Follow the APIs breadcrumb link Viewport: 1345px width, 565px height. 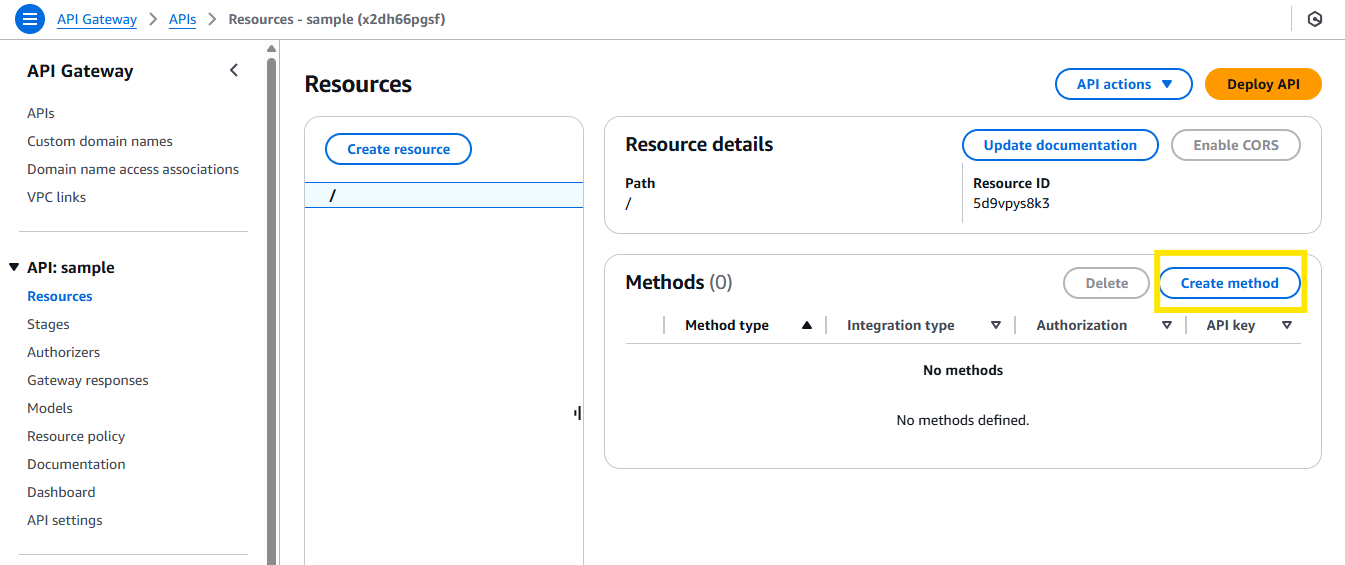[x=182, y=19]
